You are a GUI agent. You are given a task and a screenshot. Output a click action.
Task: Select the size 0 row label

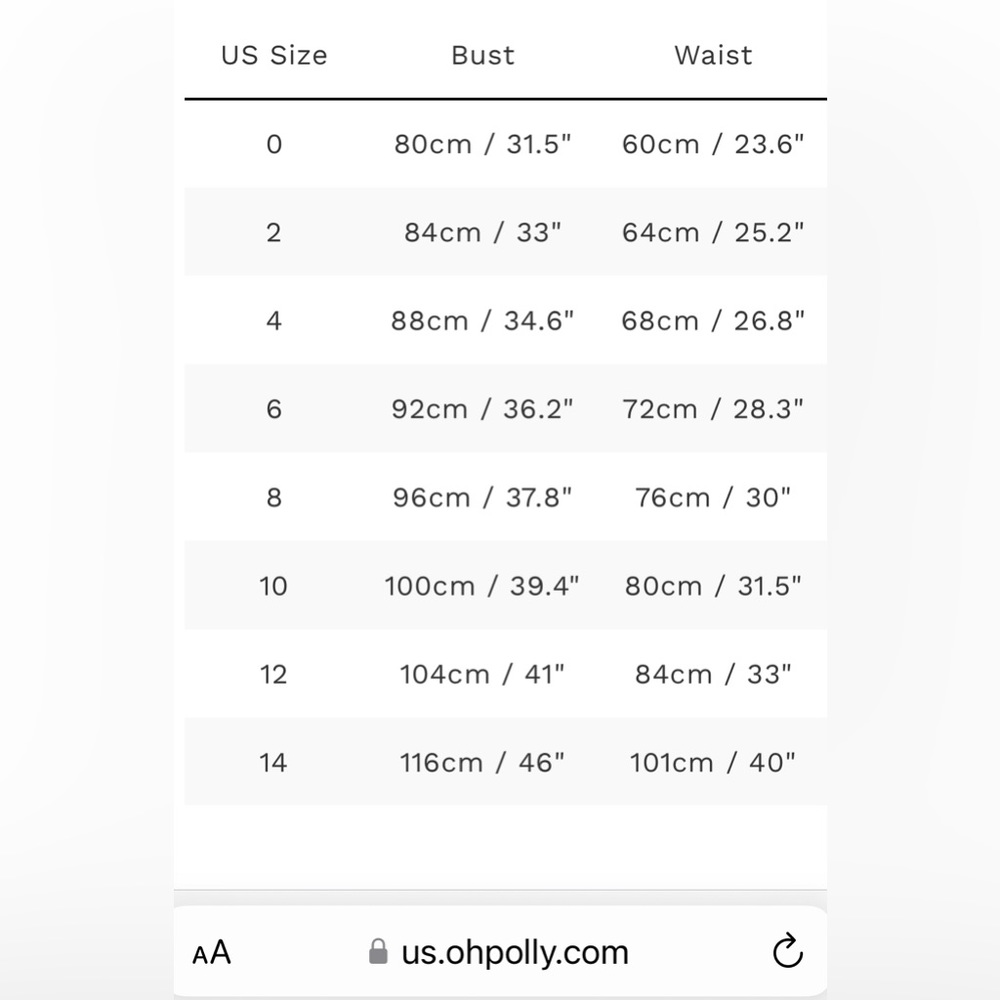coord(274,144)
